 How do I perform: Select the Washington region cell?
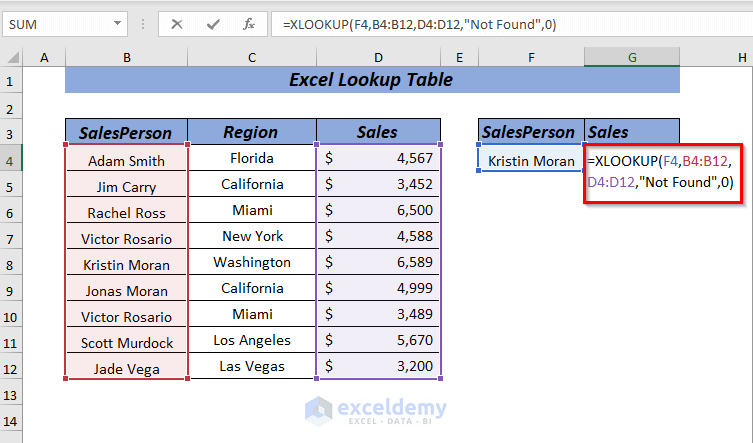(252, 262)
